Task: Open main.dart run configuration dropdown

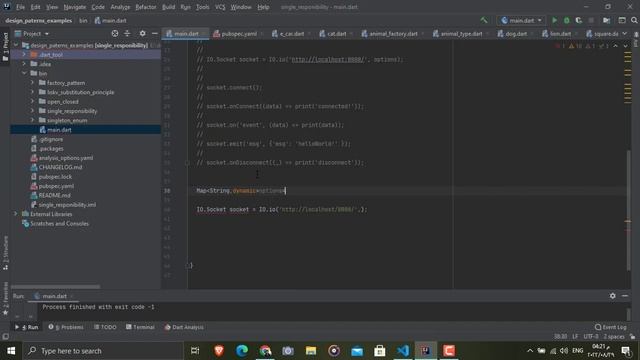Action: click(521, 20)
